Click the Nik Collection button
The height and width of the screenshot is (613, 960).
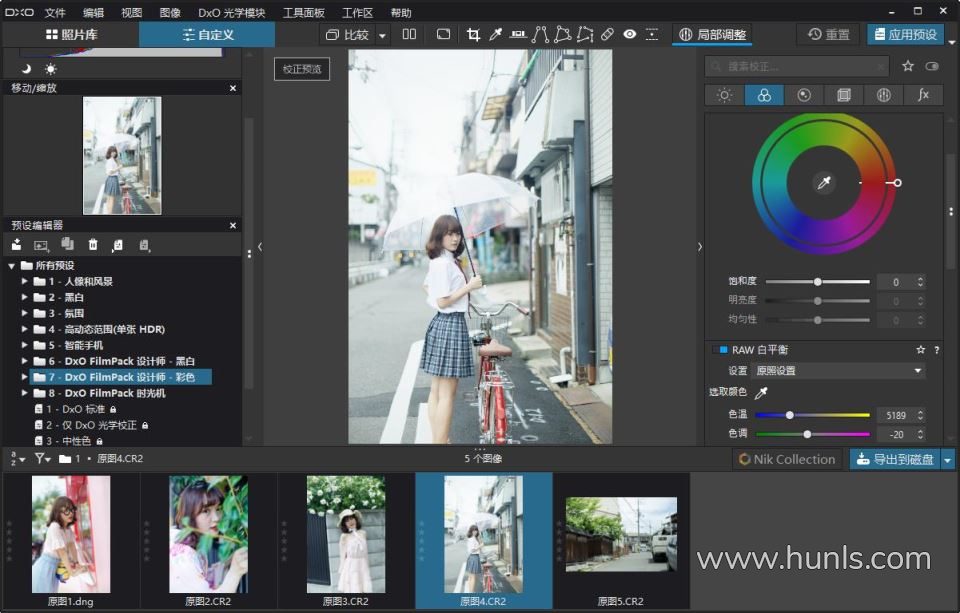pos(786,459)
